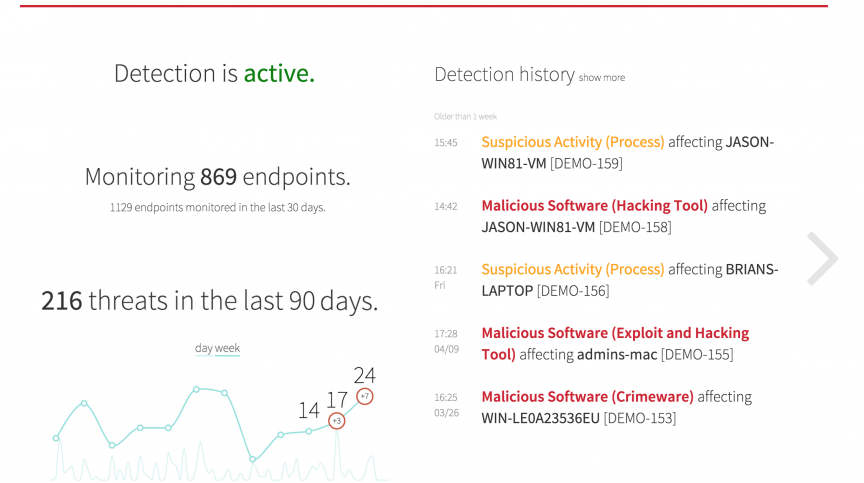Click the admins-mac endpoint name

(x=616, y=355)
